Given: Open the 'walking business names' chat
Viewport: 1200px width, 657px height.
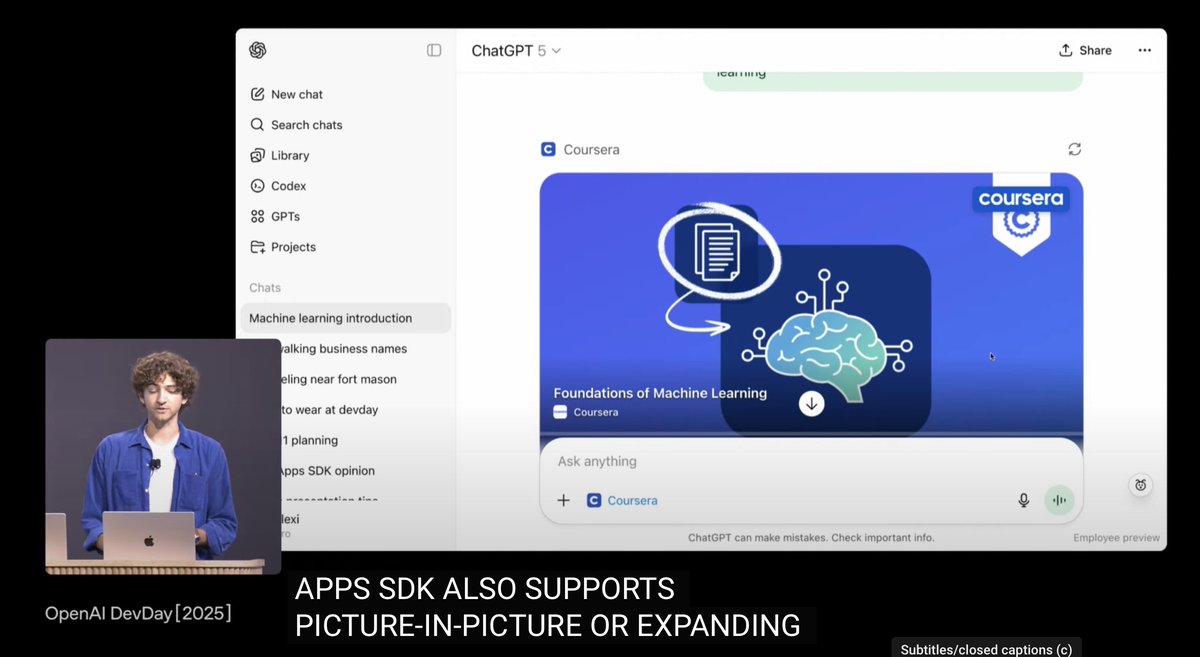Looking at the screenshot, I should pos(345,349).
